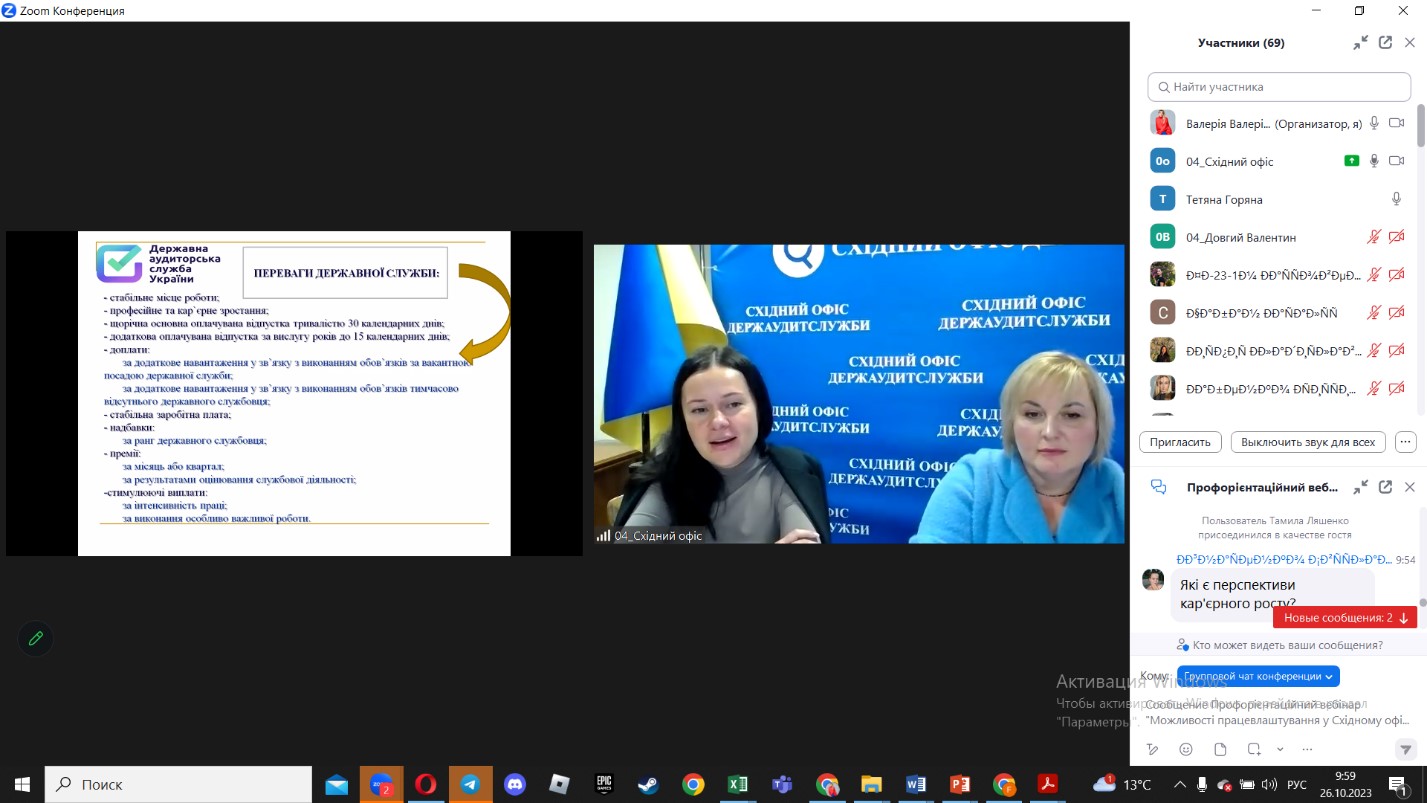
Task: Open Word from taskbar
Action: point(915,784)
